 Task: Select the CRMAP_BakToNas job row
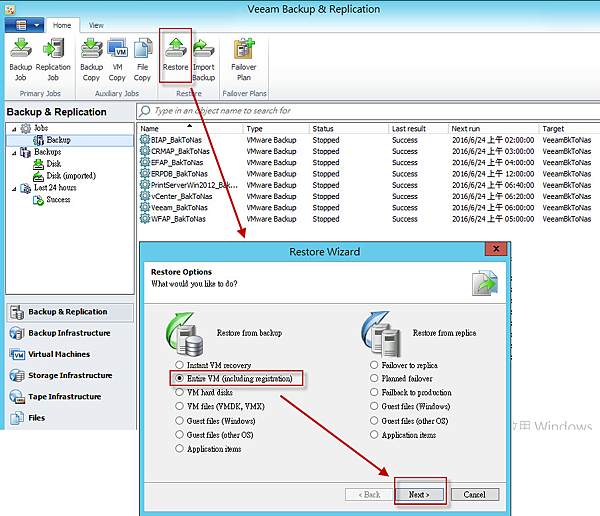click(x=369, y=151)
